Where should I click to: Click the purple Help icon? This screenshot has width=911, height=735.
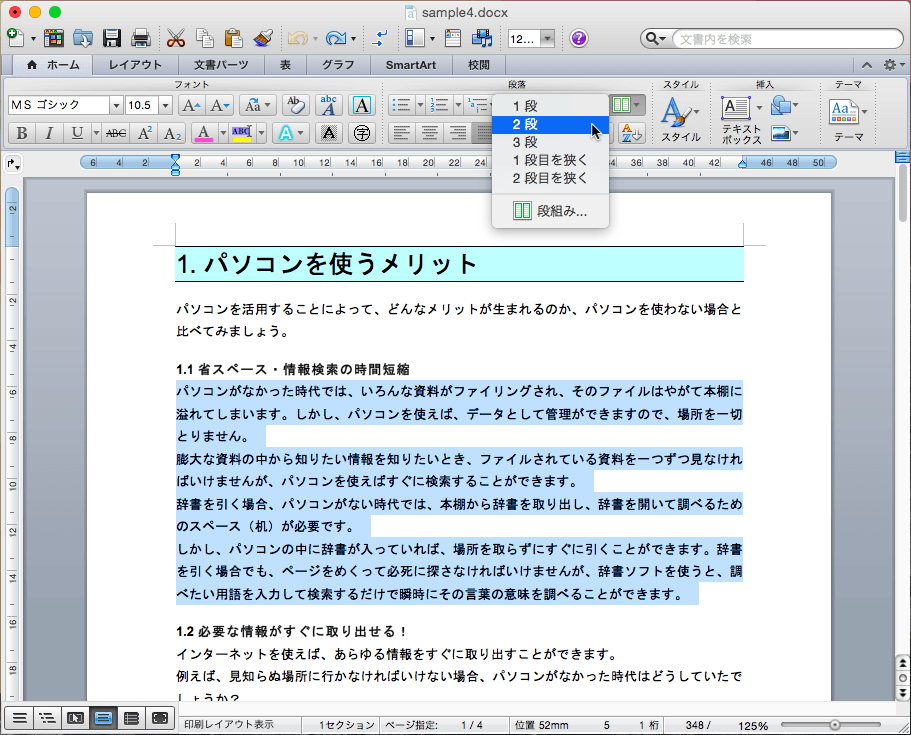(x=579, y=38)
